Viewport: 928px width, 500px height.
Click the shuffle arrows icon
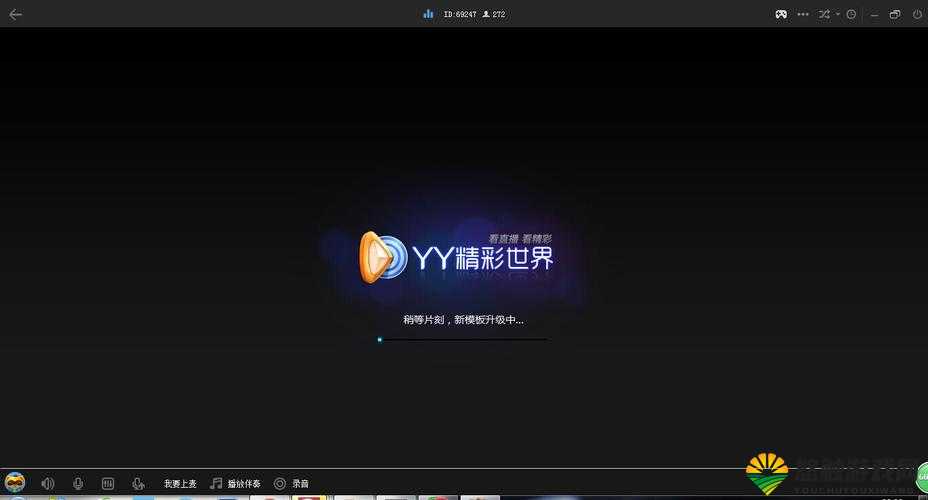tap(824, 14)
